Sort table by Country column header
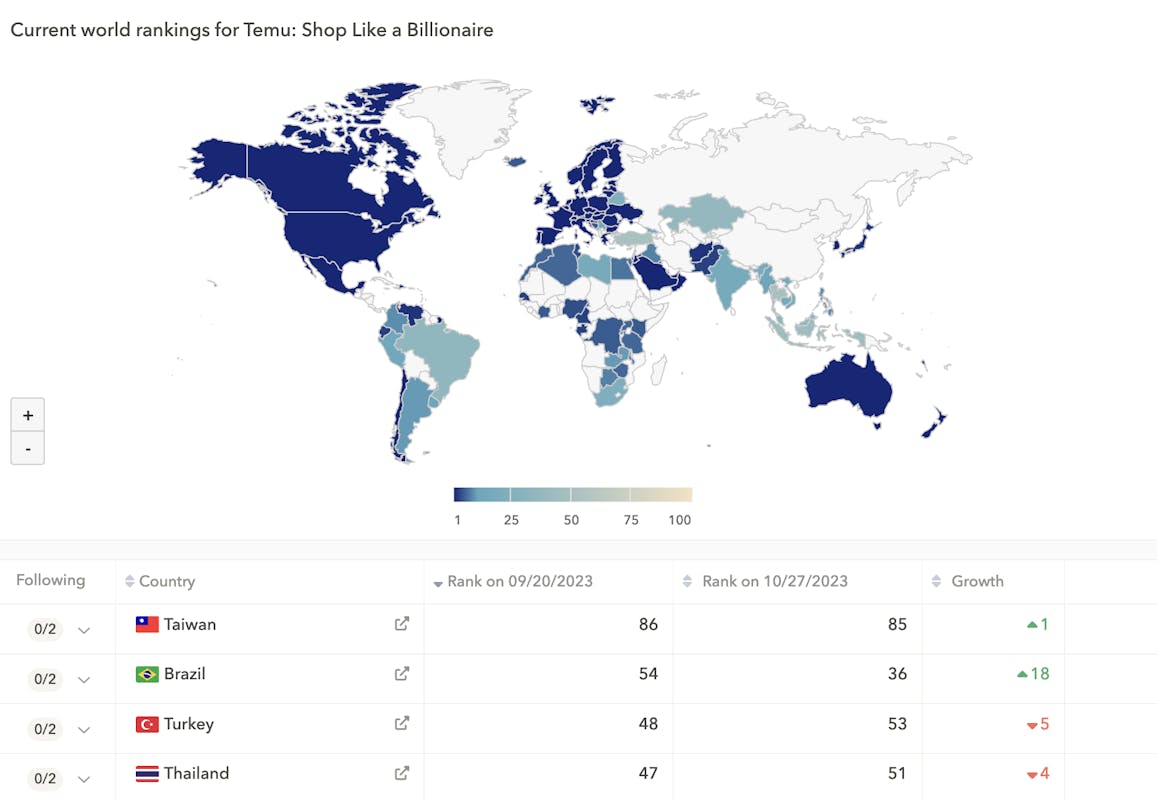The width and height of the screenshot is (1157, 800). (166, 581)
